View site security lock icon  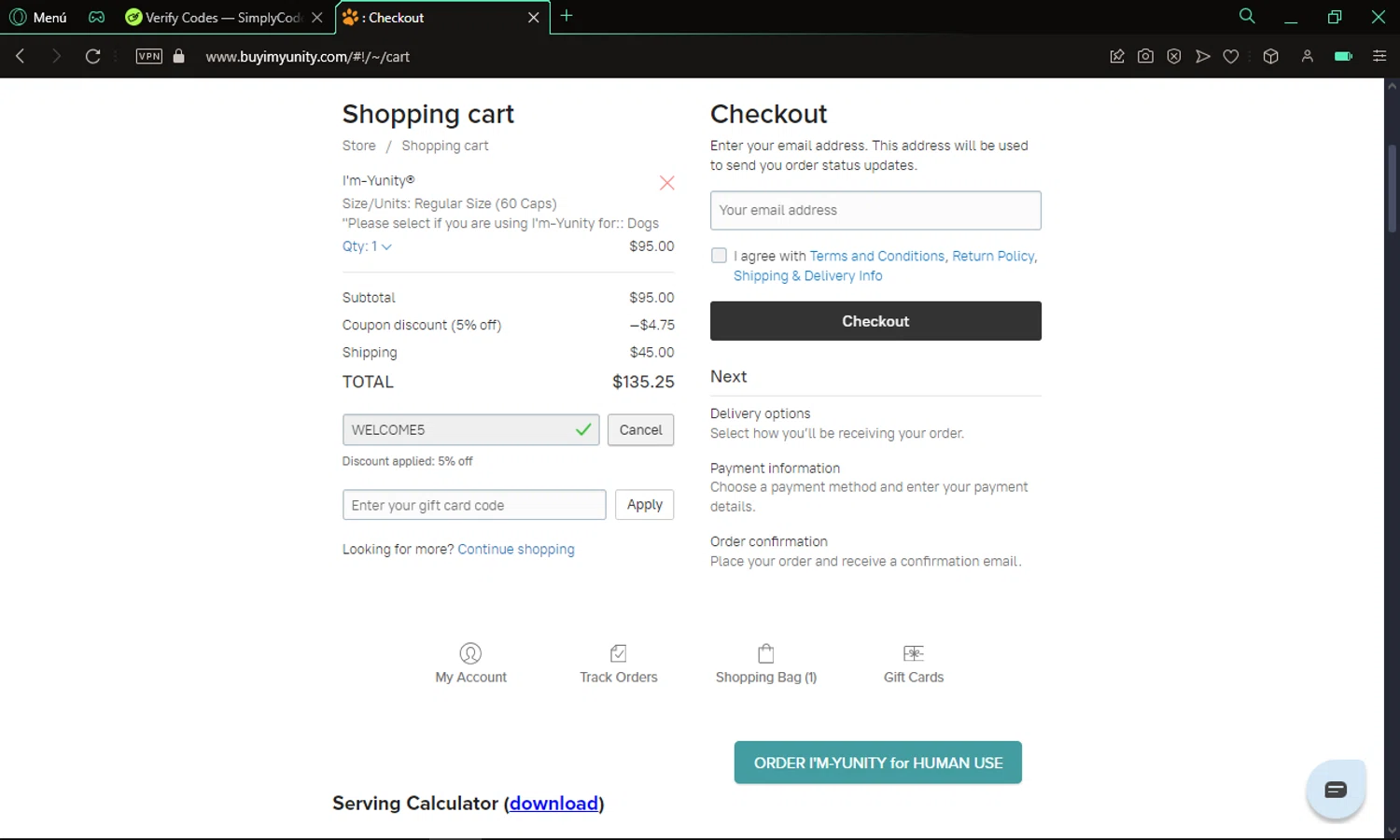pos(179,56)
